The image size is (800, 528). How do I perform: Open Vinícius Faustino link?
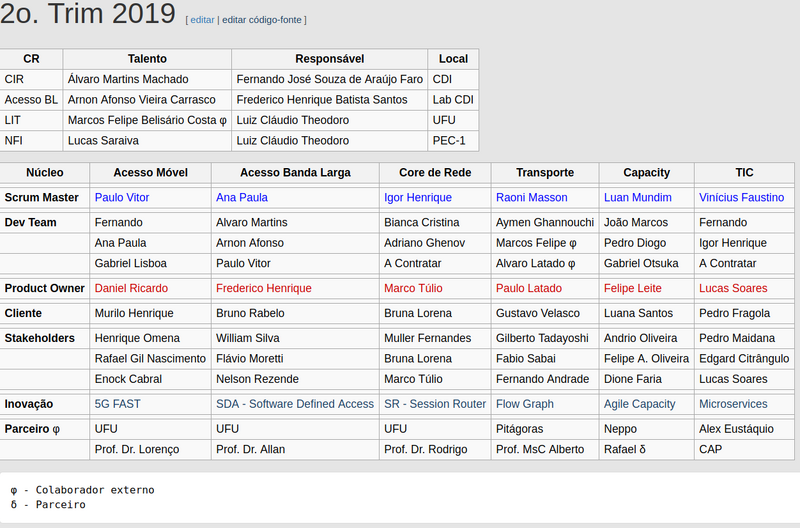click(x=741, y=198)
